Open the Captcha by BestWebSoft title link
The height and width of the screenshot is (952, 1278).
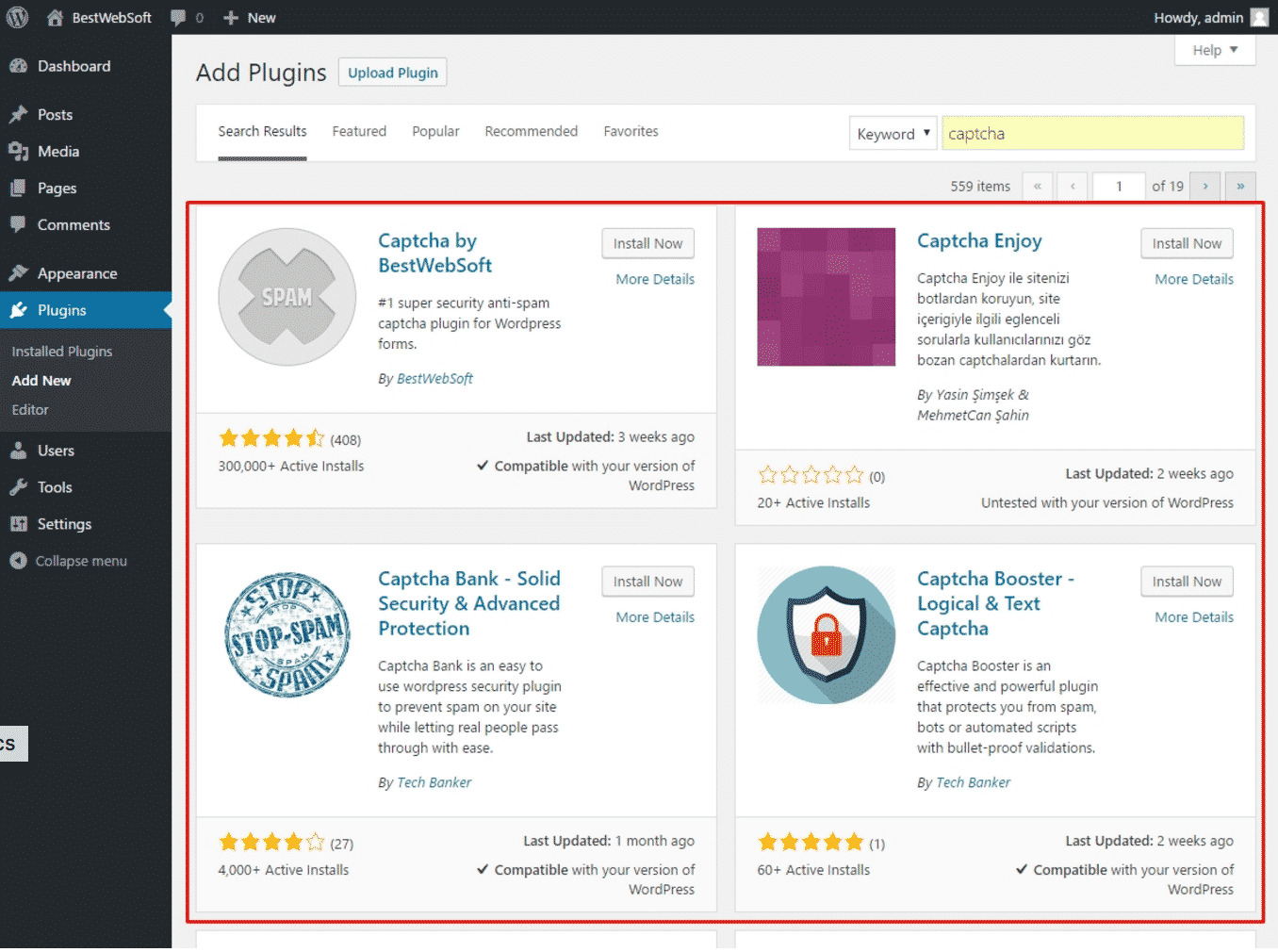pyautogui.click(x=434, y=253)
